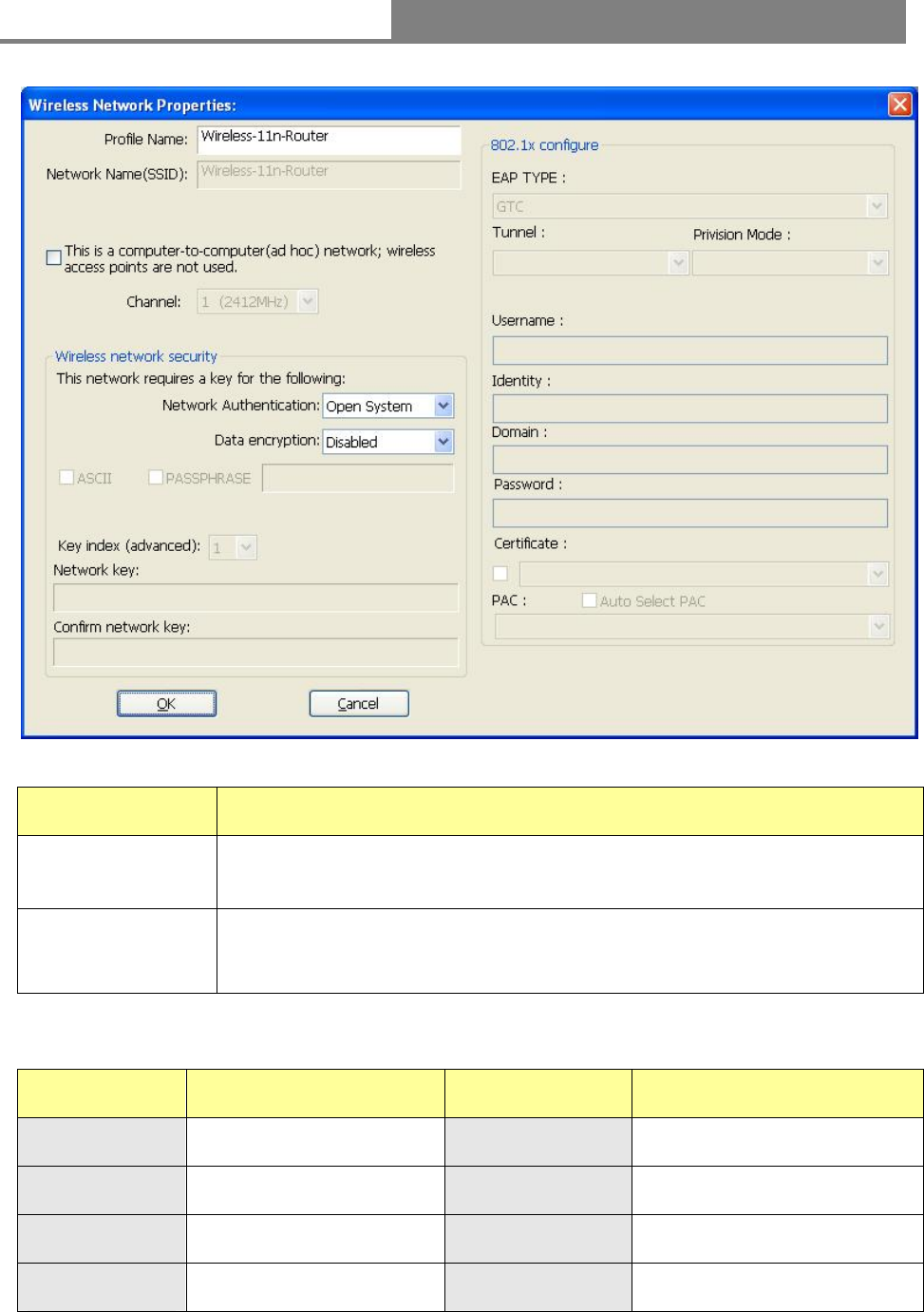Enable the computer-to-computer (ad hoc) network checkbox
The width and height of the screenshot is (924, 1312).
click(54, 257)
